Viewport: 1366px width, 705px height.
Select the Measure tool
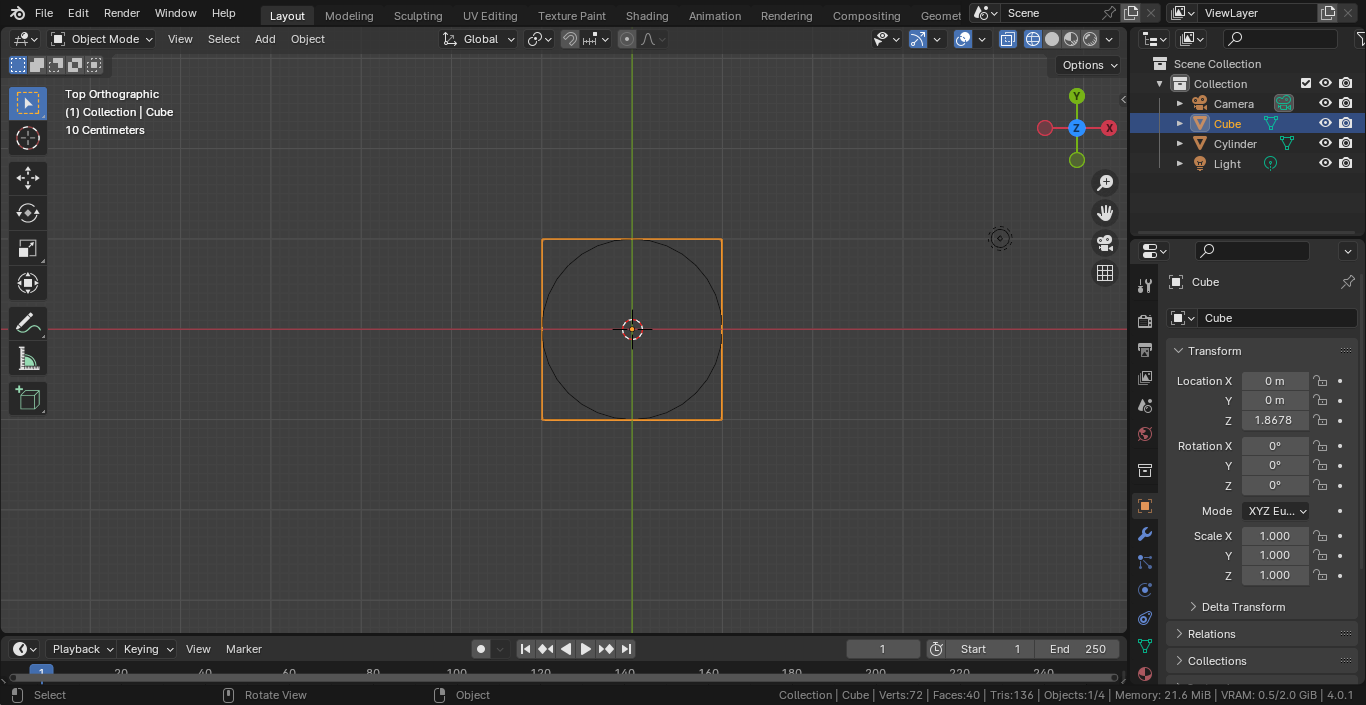pyautogui.click(x=28, y=358)
